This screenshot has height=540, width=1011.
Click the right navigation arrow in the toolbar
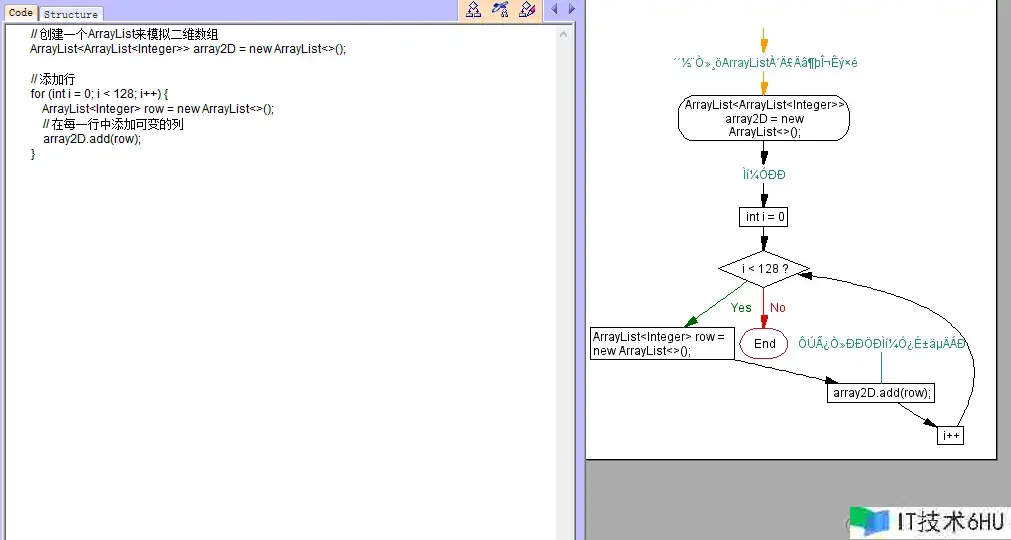pos(572,10)
